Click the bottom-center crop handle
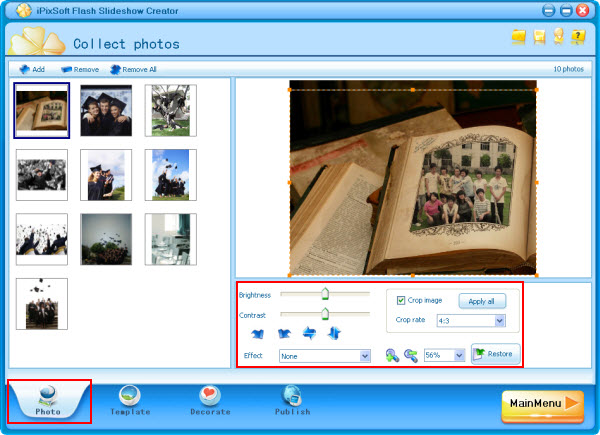Viewport: 600px width, 435px height. pyautogui.click(x=413, y=275)
